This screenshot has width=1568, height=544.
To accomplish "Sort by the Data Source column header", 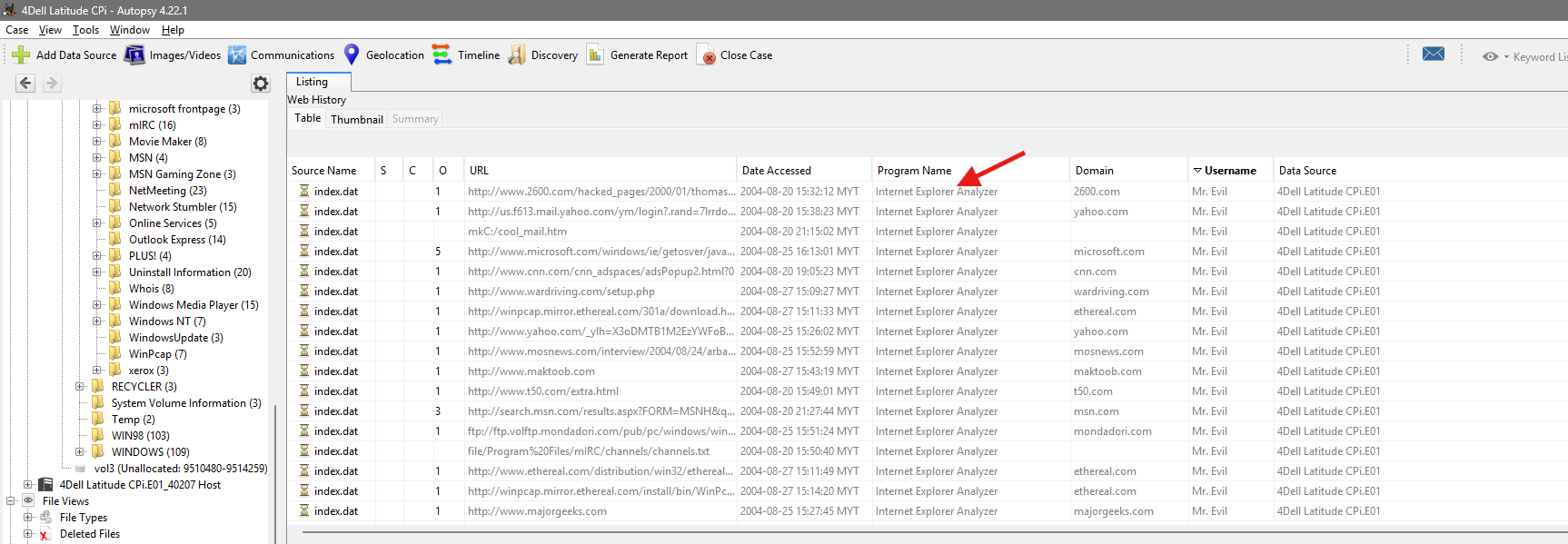I will (x=1420, y=171).
